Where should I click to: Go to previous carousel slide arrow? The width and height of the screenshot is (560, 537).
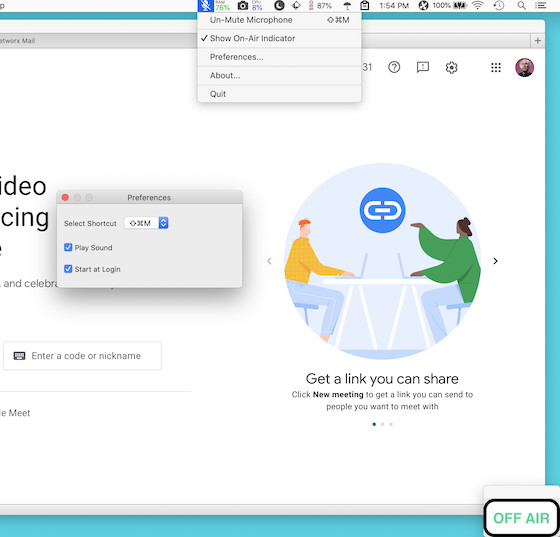269,261
